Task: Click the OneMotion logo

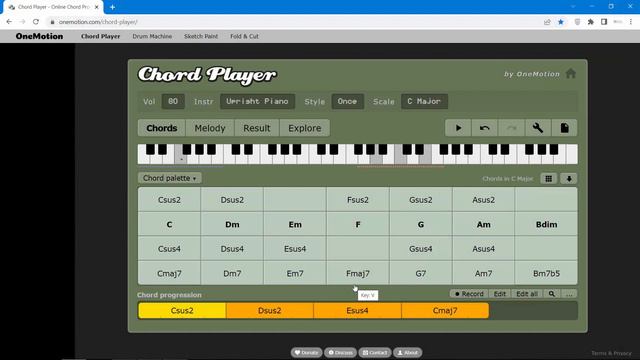Action: pyautogui.click(x=39, y=36)
